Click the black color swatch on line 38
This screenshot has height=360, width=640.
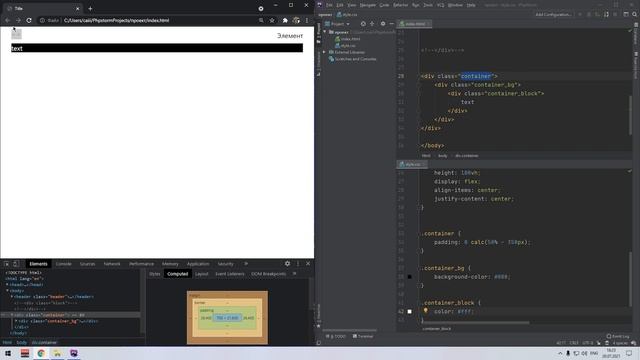(x=409, y=277)
